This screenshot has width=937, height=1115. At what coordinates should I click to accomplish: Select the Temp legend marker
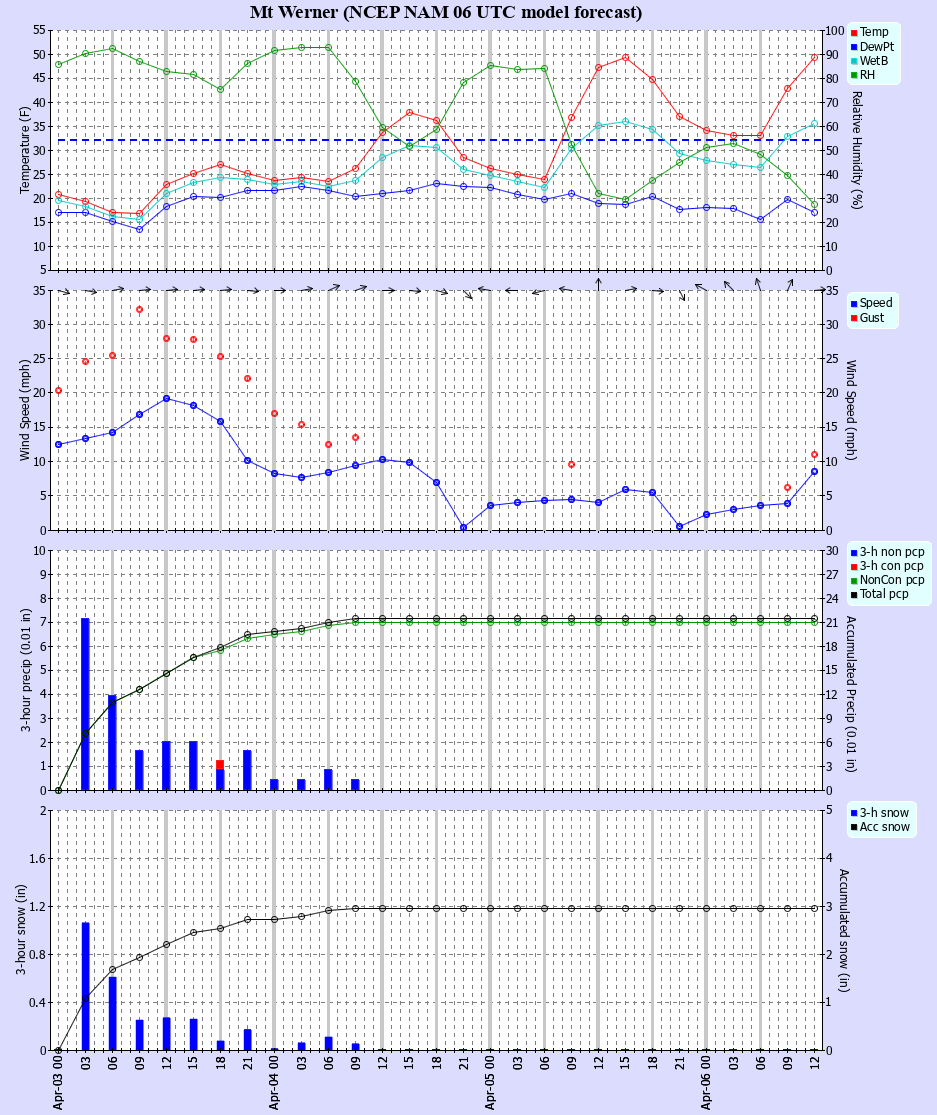click(852, 31)
